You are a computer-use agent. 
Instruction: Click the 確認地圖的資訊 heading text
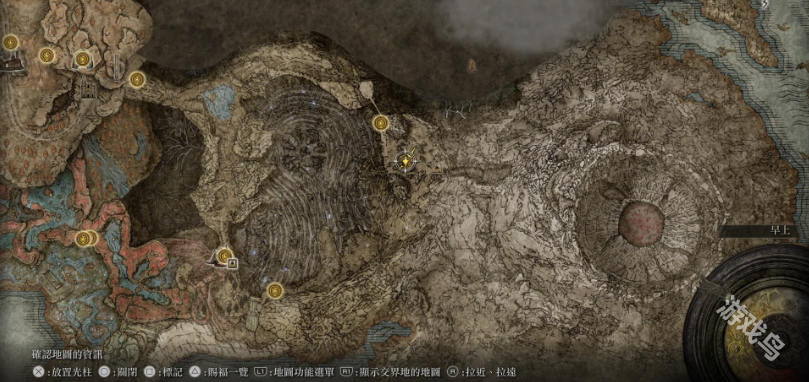(66, 355)
